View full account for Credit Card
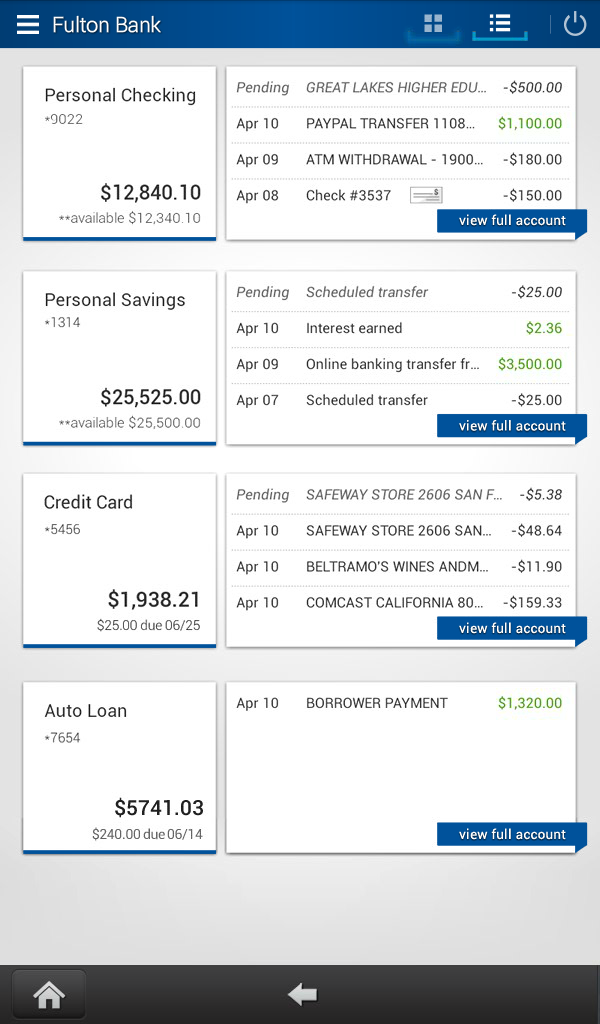 tap(512, 628)
